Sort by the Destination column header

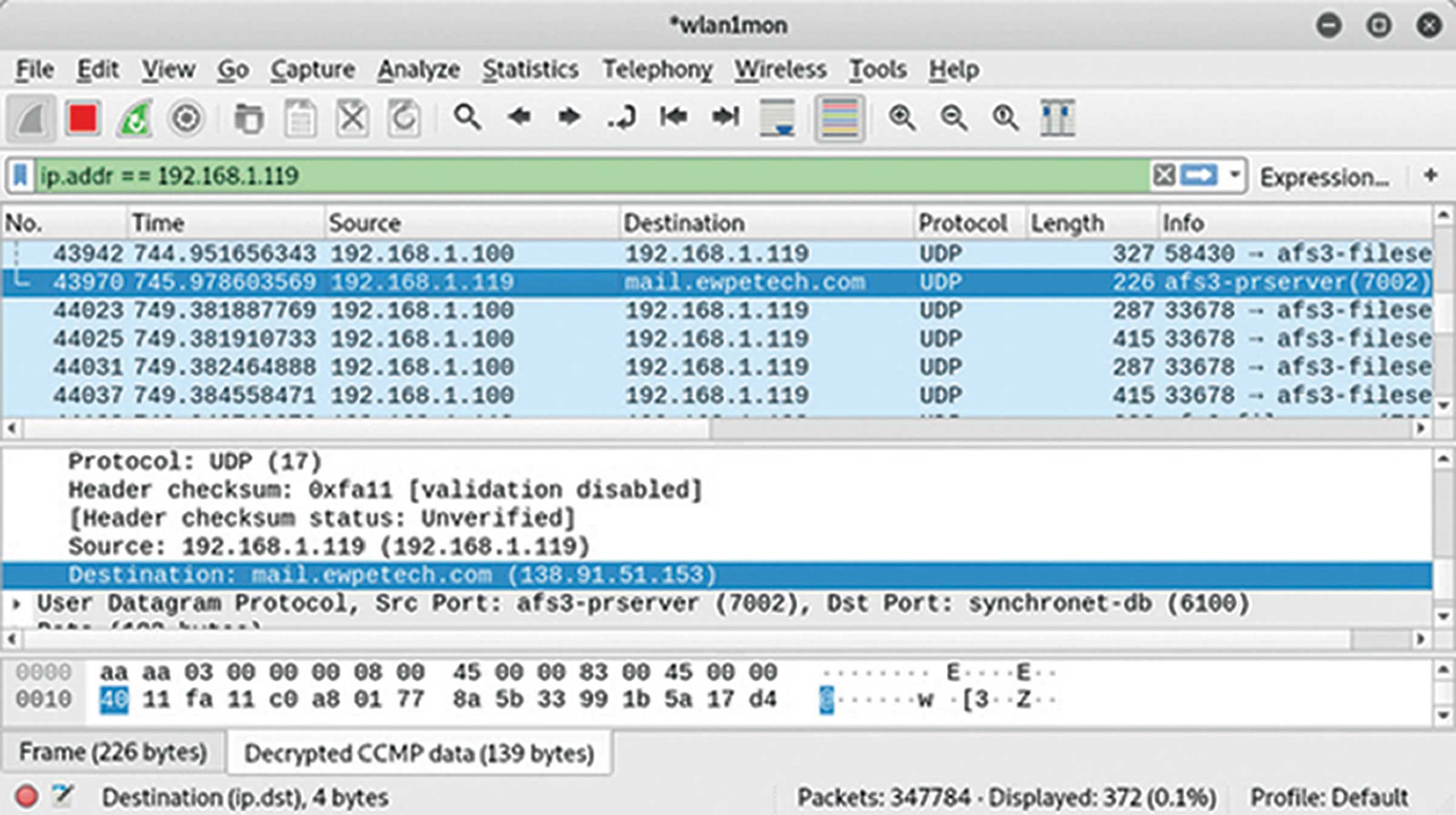pyautogui.click(x=766, y=223)
